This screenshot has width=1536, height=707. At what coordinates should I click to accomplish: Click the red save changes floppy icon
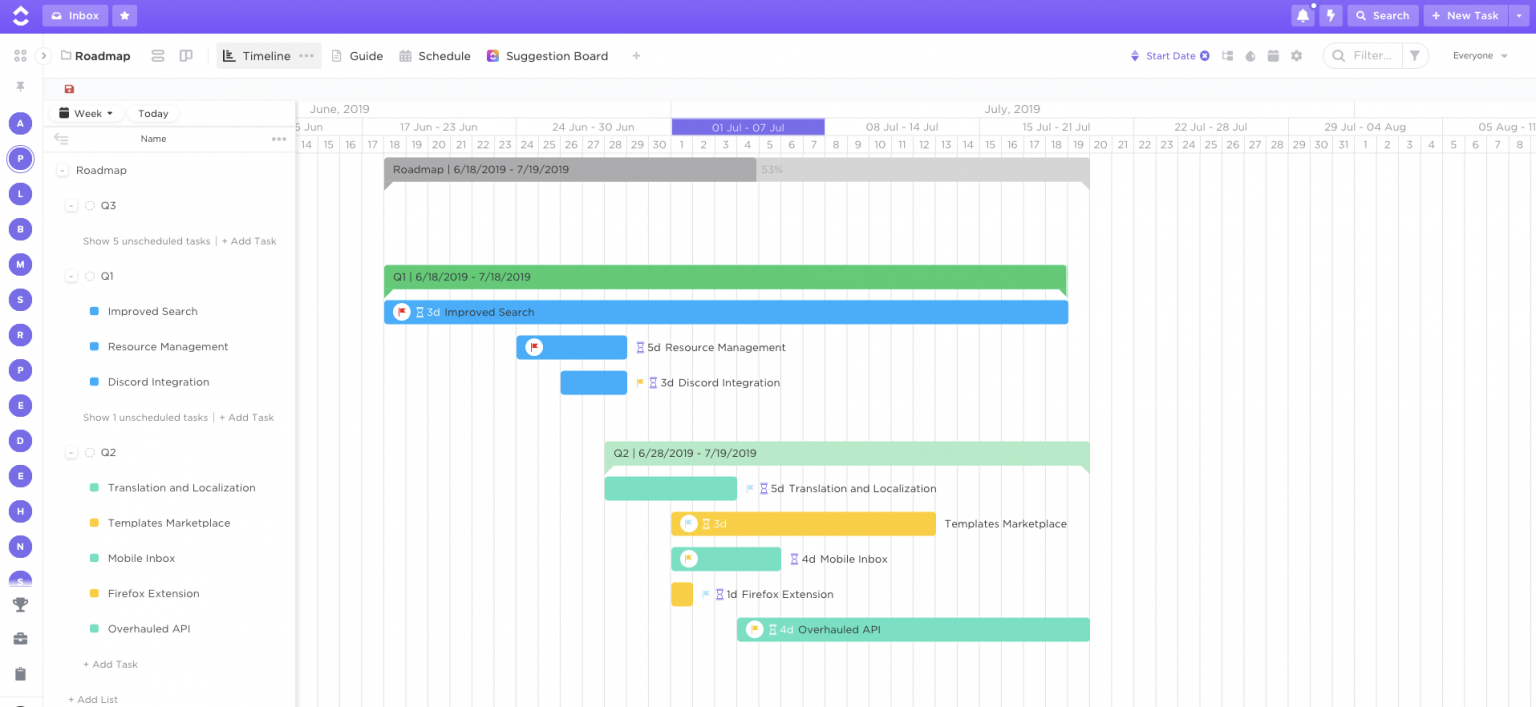pyautogui.click(x=68, y=89)
